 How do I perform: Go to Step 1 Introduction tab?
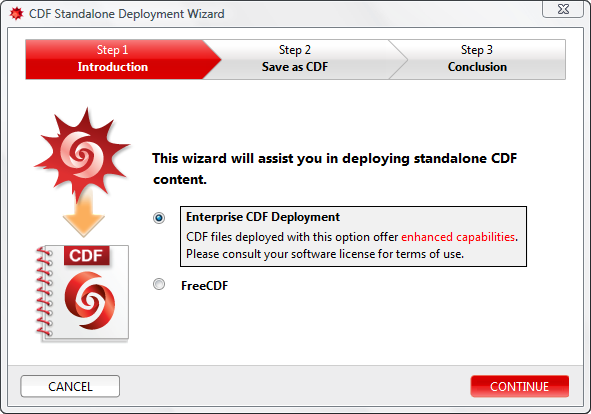[x=115, y=59]
